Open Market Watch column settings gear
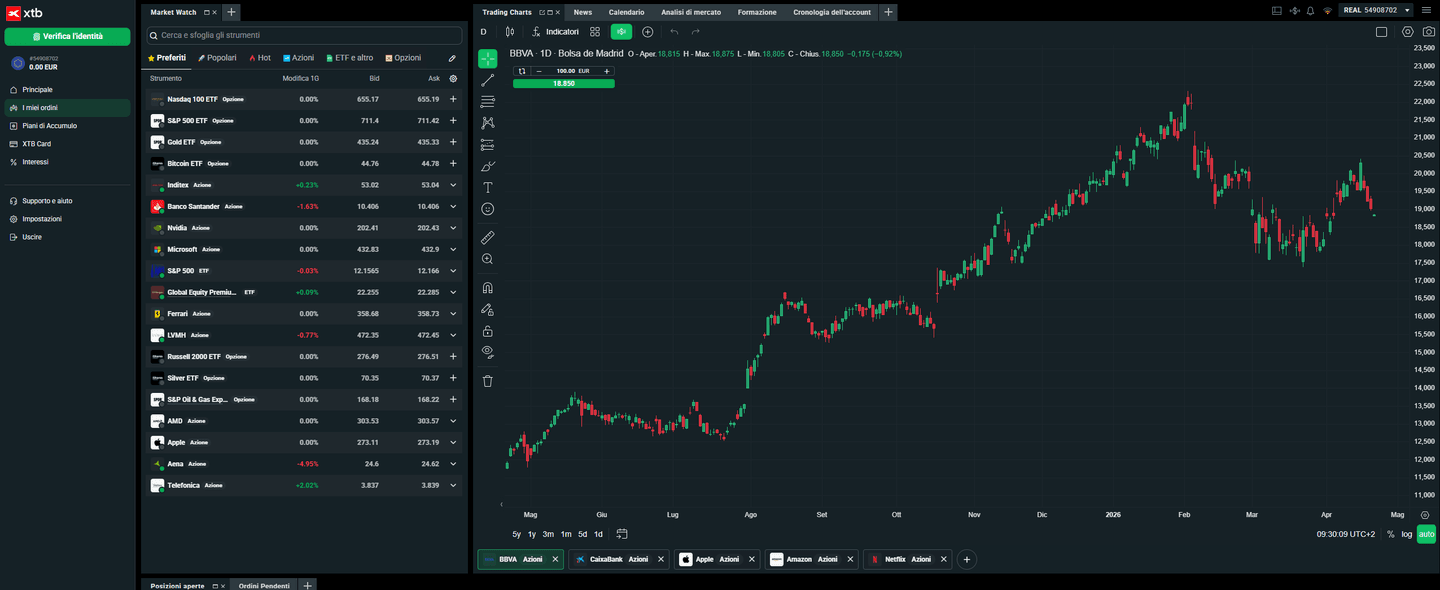Viewport: 1440px width, 590px height. click(453, 78)
